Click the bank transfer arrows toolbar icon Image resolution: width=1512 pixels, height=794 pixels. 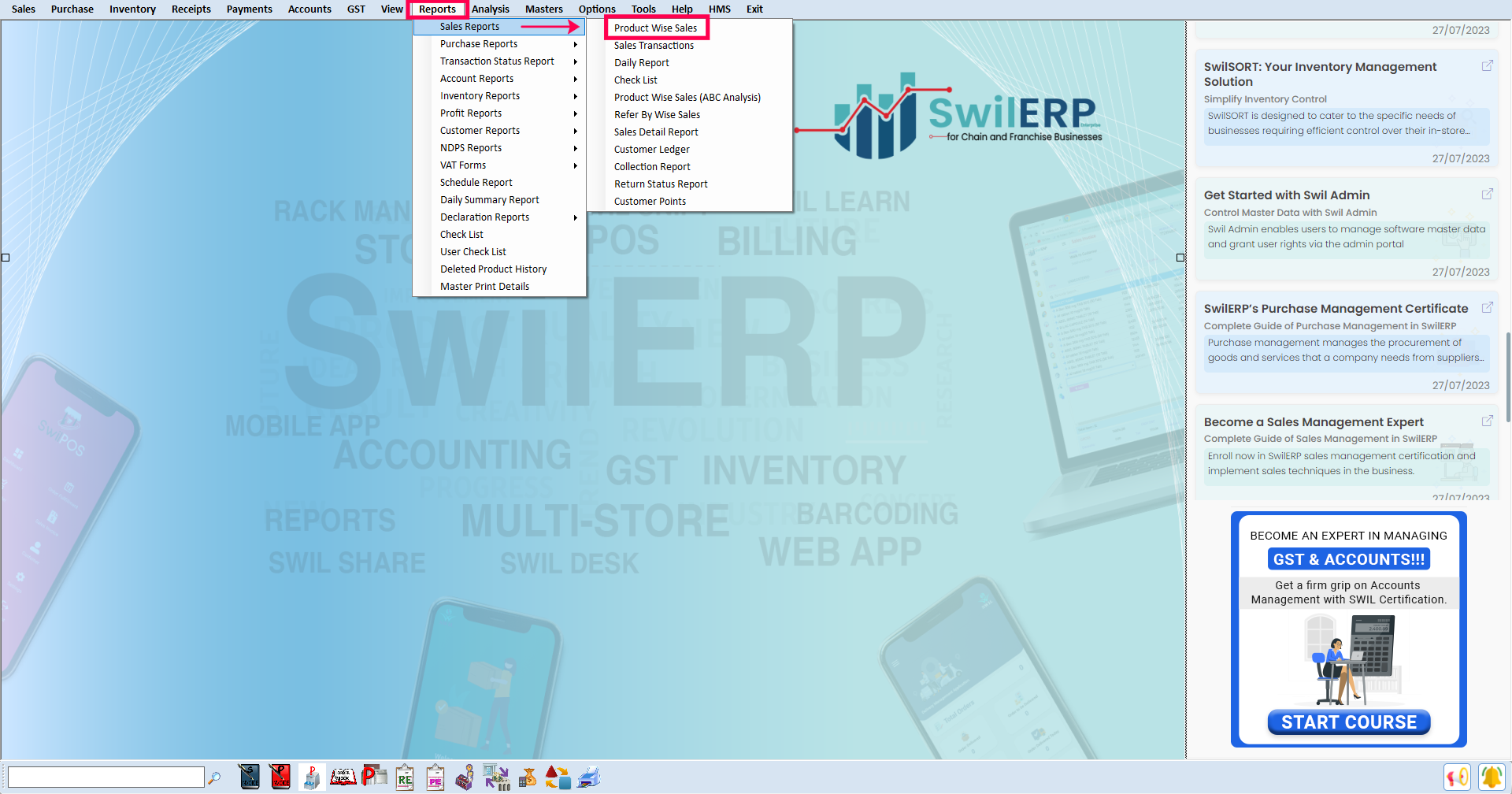click(496, 777)
